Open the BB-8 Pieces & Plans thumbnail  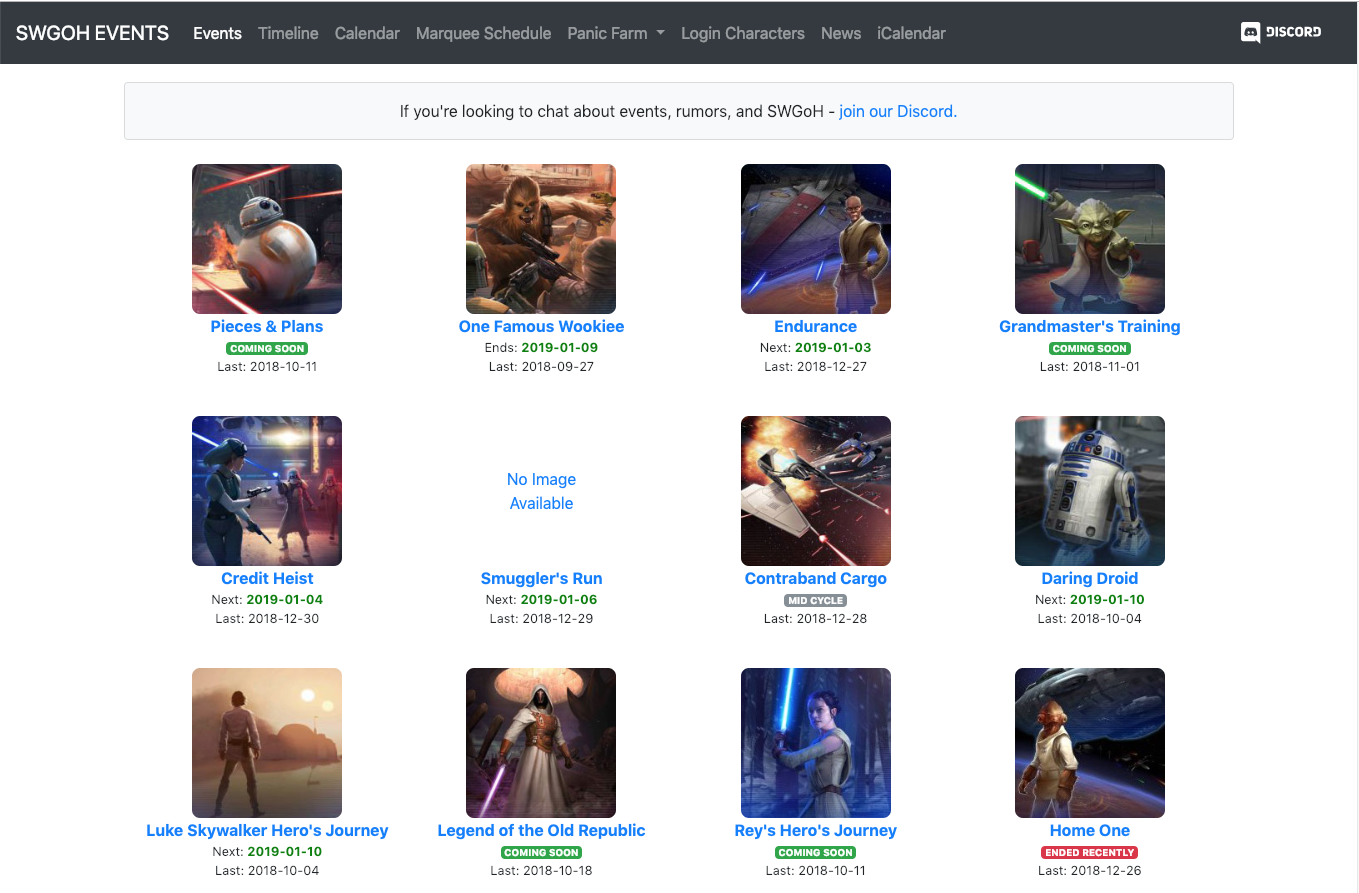tap(267, 239)
